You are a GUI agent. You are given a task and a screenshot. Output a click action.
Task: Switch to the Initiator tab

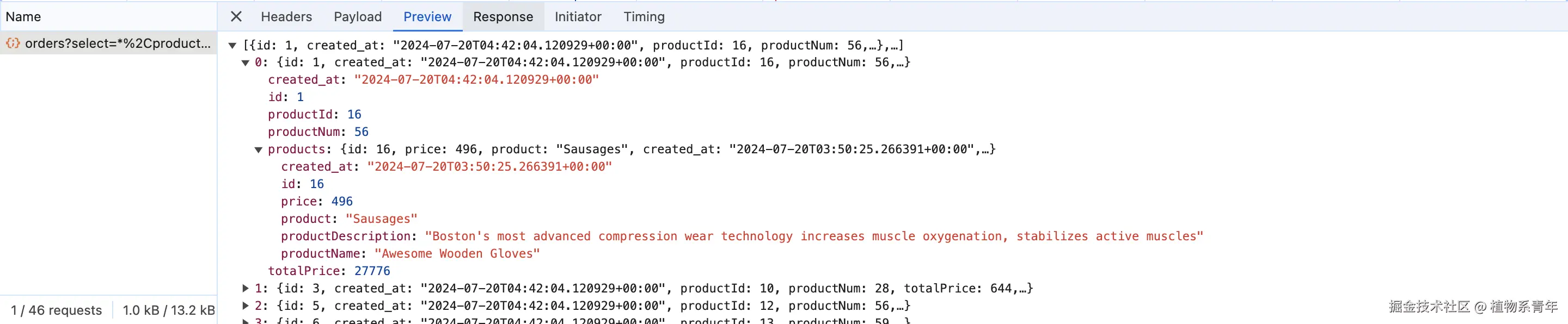click(578, 16)
